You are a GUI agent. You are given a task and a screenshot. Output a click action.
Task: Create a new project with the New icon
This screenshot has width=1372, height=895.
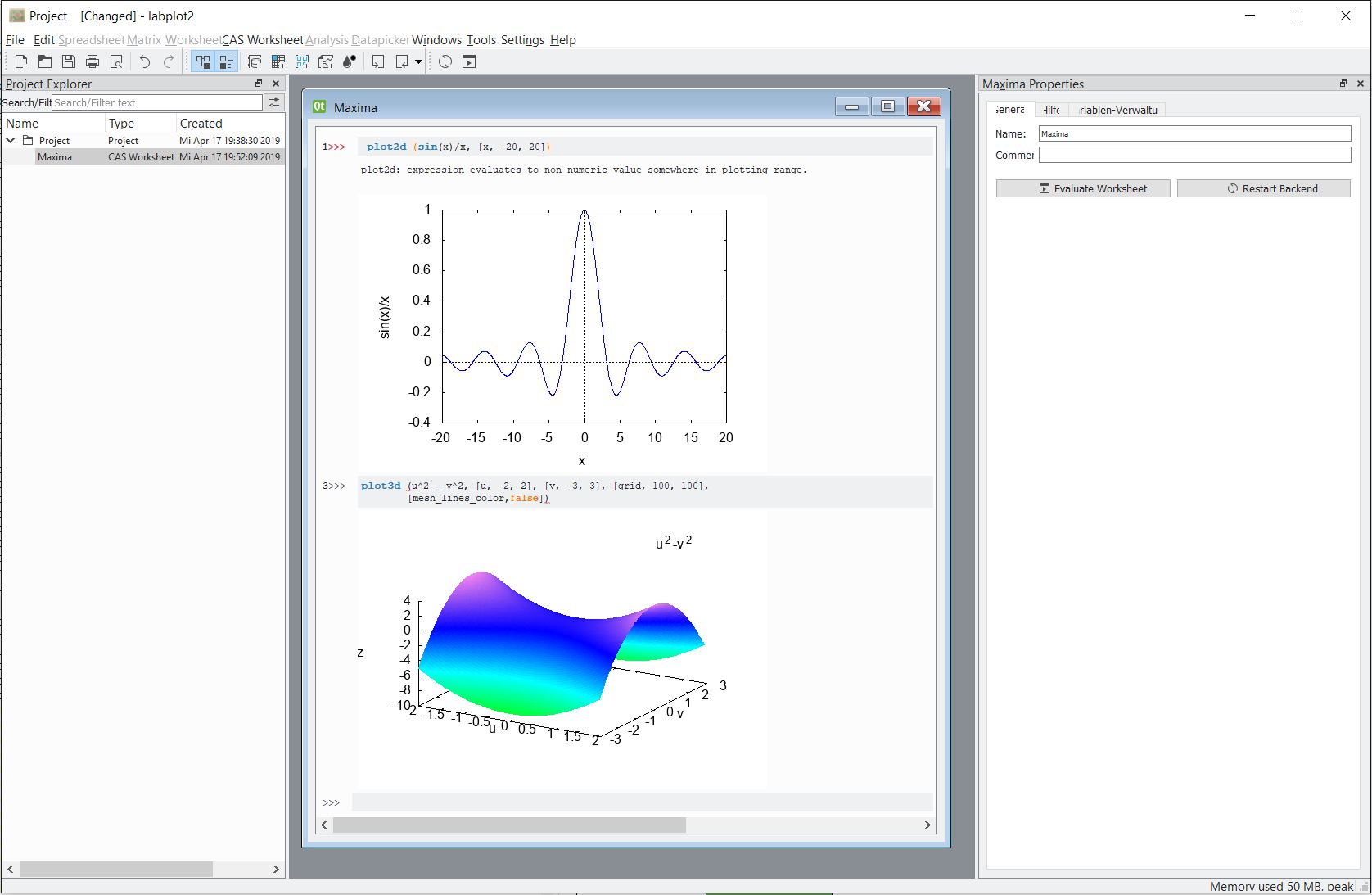click(x=20, y=61)
